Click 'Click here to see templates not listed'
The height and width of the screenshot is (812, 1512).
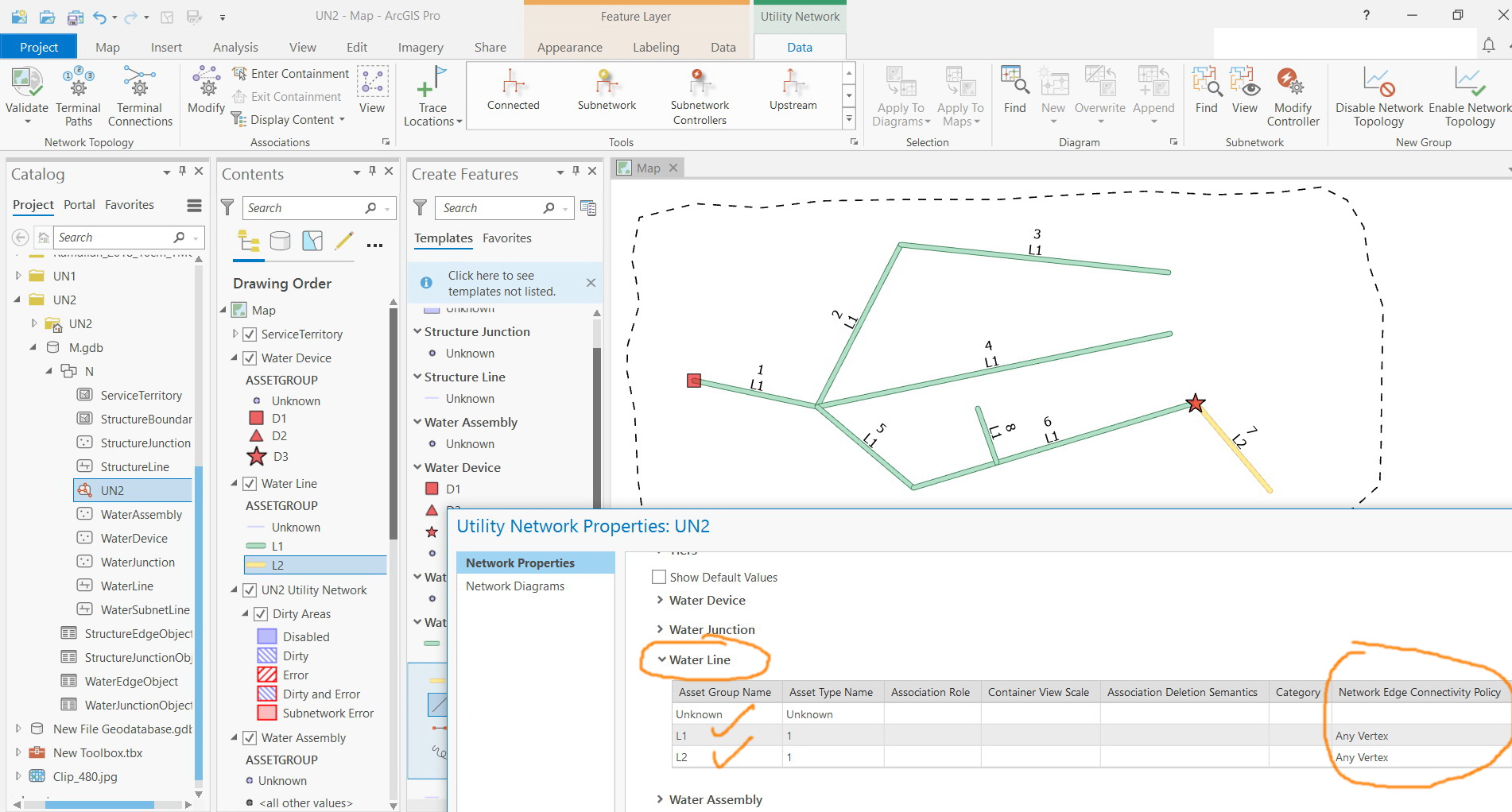point(502,284)
